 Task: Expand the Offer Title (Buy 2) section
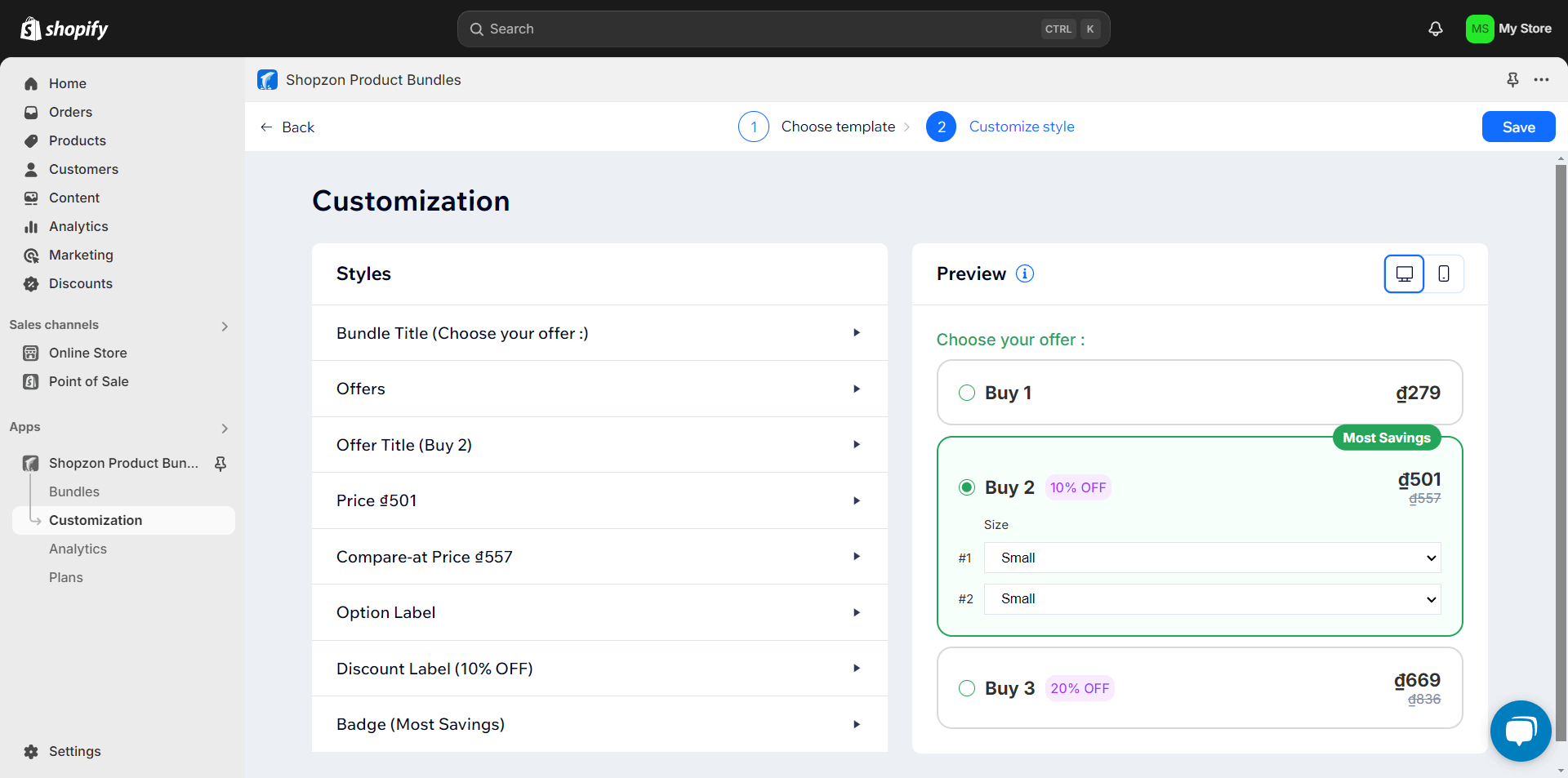[x=599, y=445]
